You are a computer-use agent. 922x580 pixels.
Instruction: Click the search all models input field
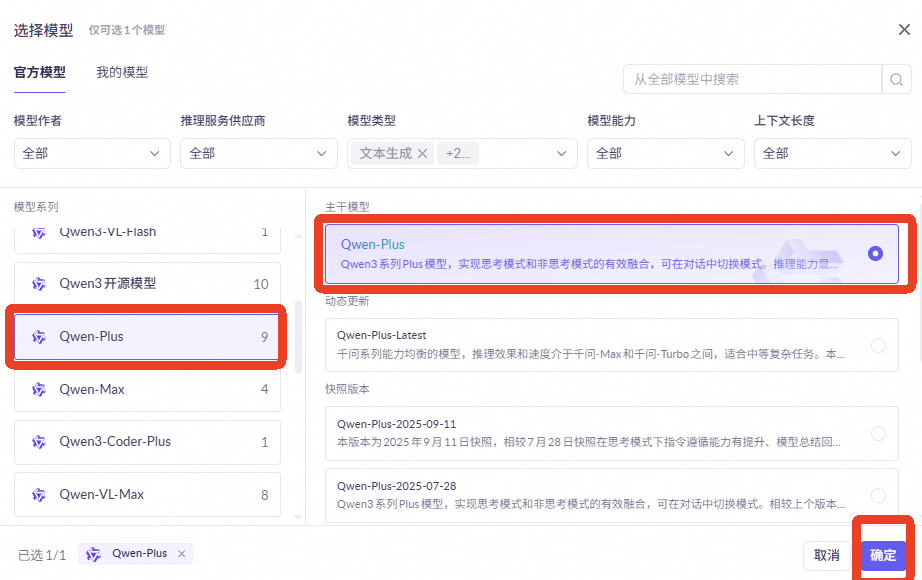(x=753, y=79)
